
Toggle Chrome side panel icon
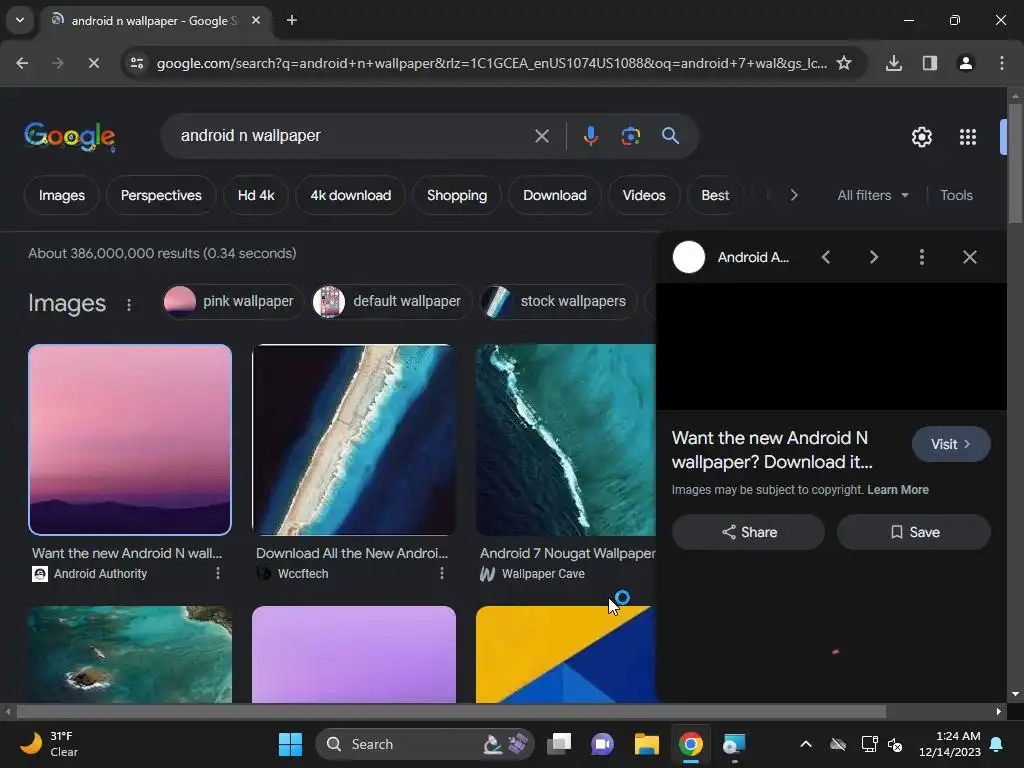[x=929, y=63]
